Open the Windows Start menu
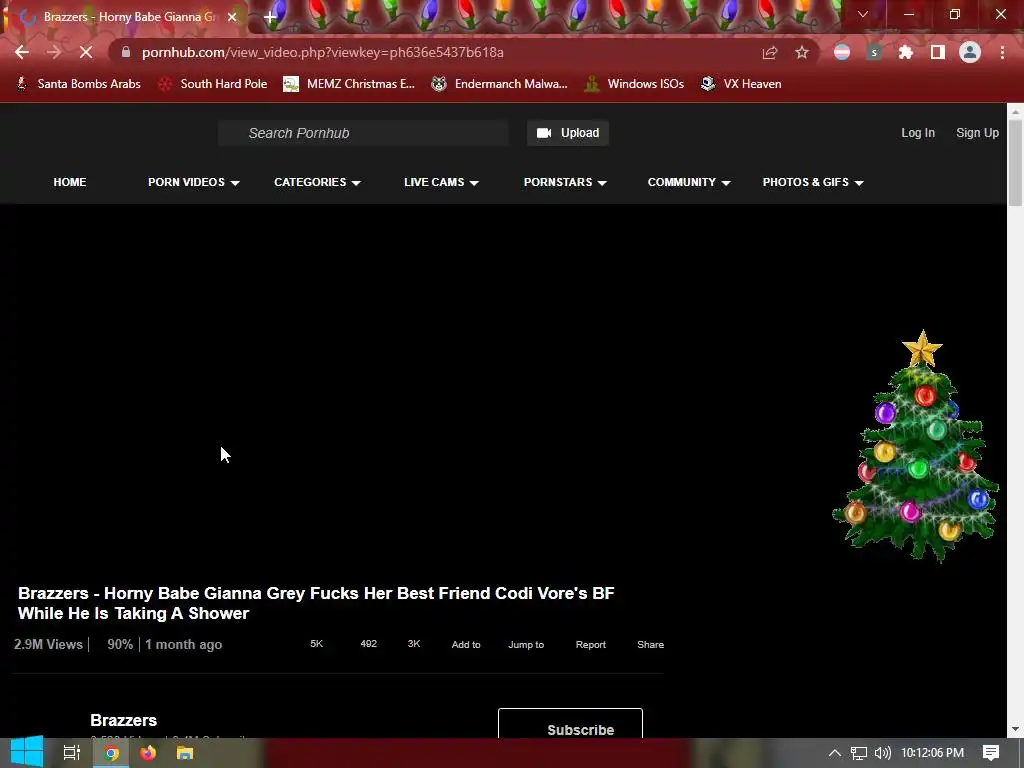Viewport: 1024px width, 768px height. (x=26, y=753)
